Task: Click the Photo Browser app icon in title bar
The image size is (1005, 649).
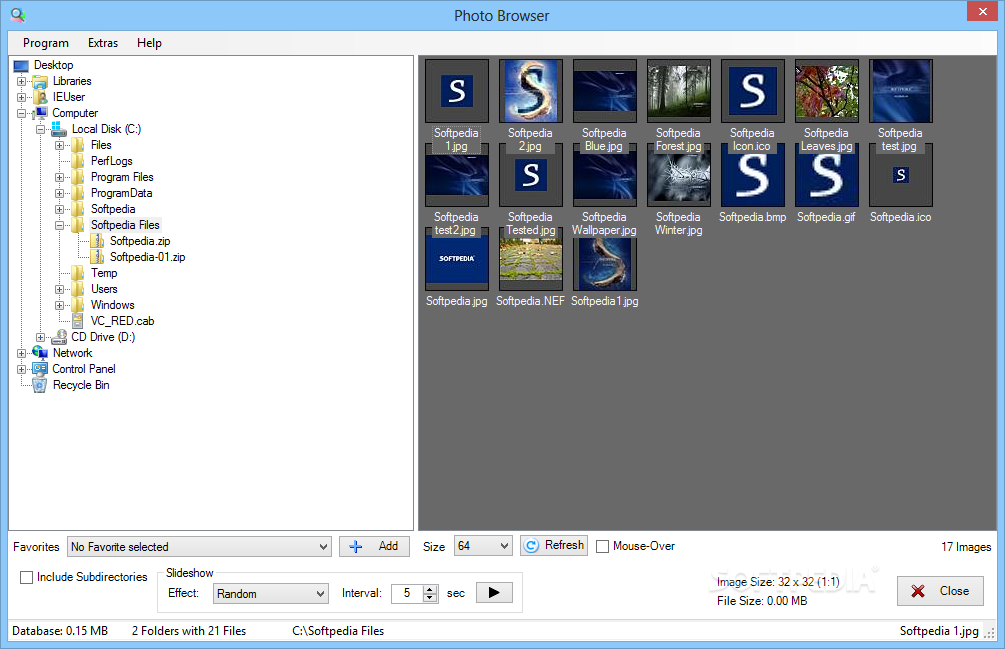Action: tap(18, 14)
